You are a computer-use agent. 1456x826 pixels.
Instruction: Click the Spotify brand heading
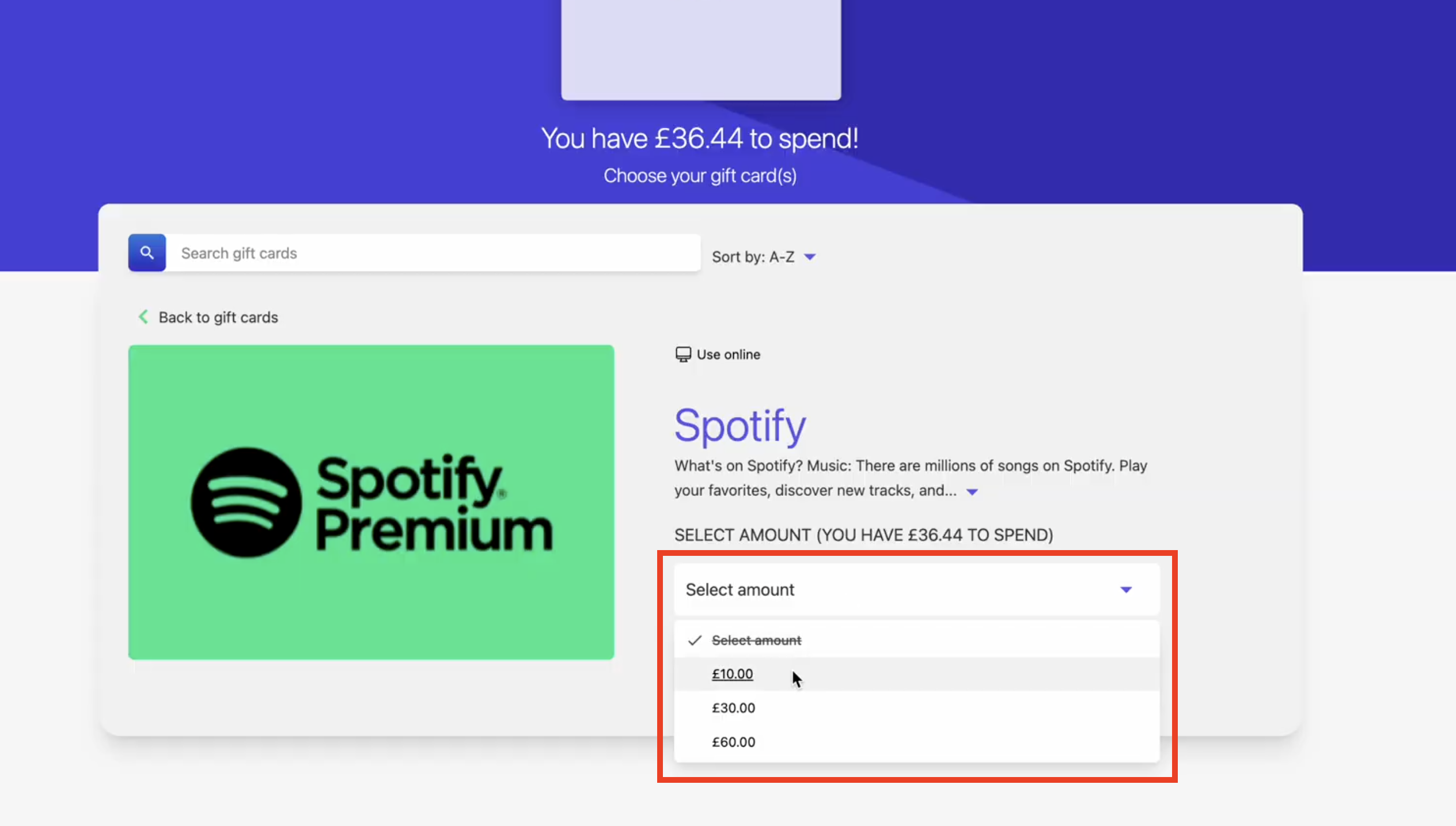coord(740,426)
